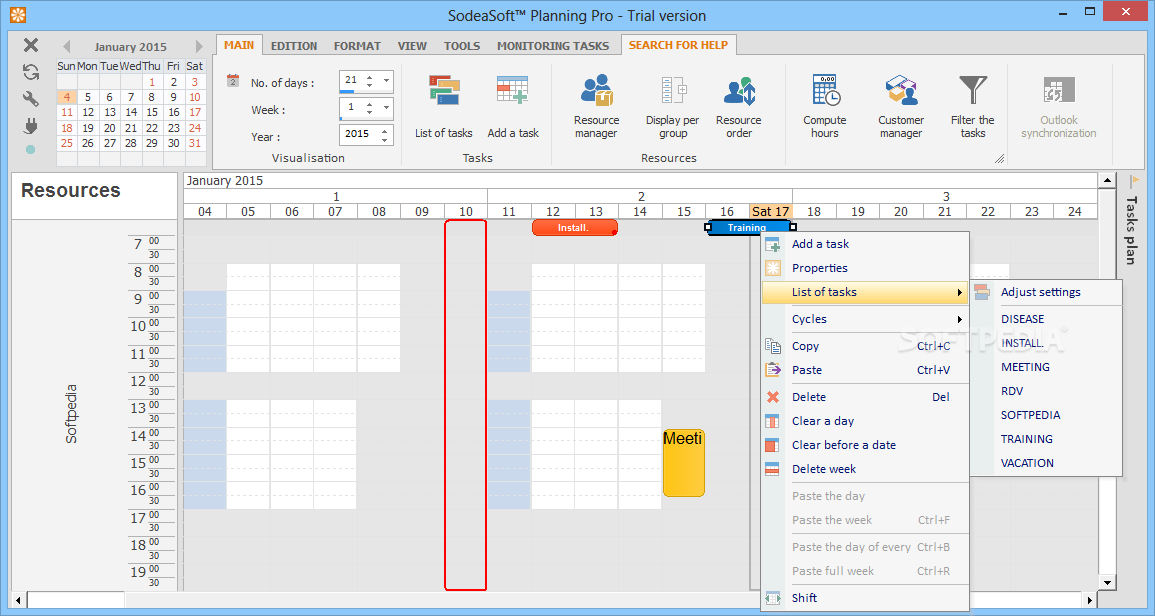1155x616 pixels.
Task: Click the Sat 17 day header
Action: 770,211
